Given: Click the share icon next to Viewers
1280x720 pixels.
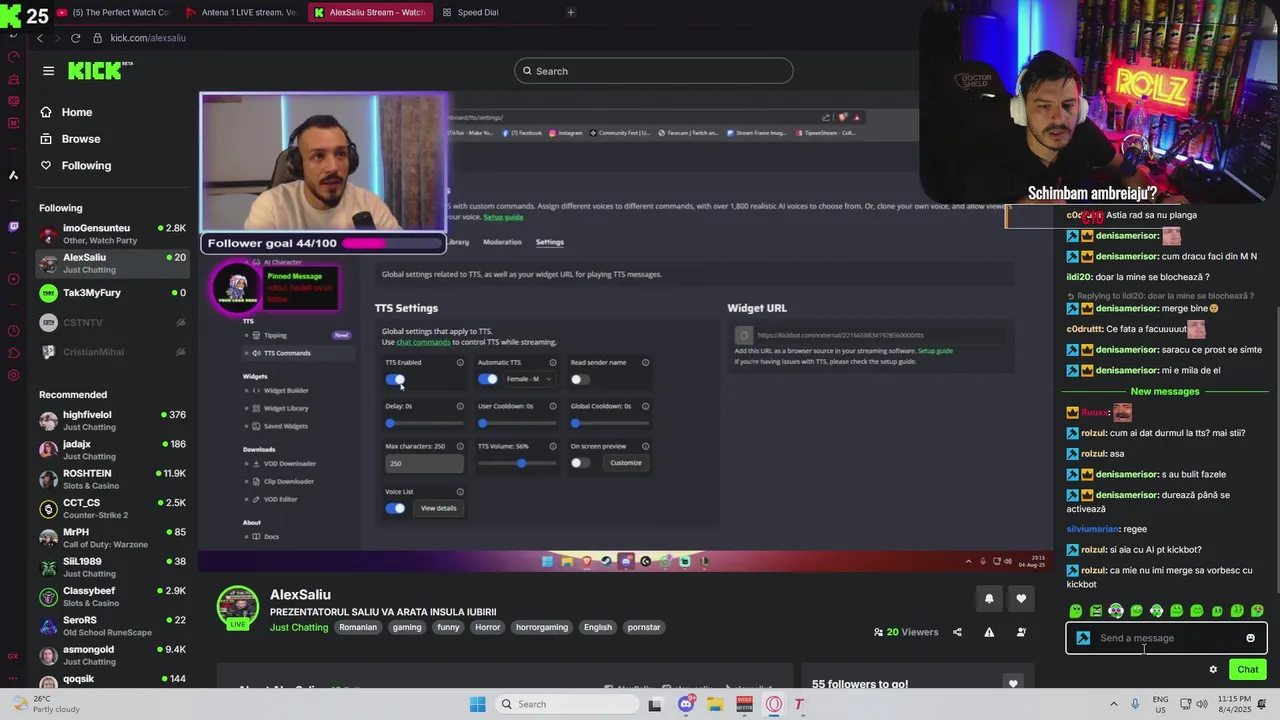Looking at the screenshot, I should pyautogui.click(x=957, y=632).
